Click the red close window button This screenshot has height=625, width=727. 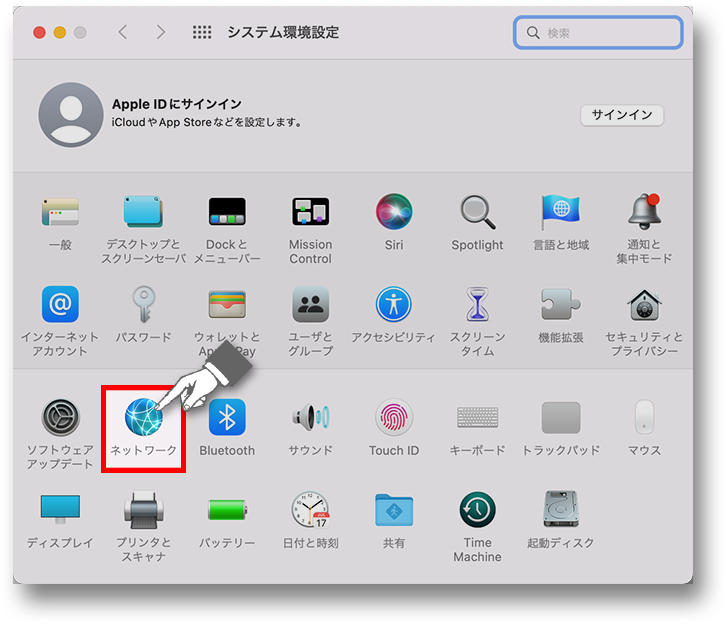pyautogui.click(x=39, y=32)
